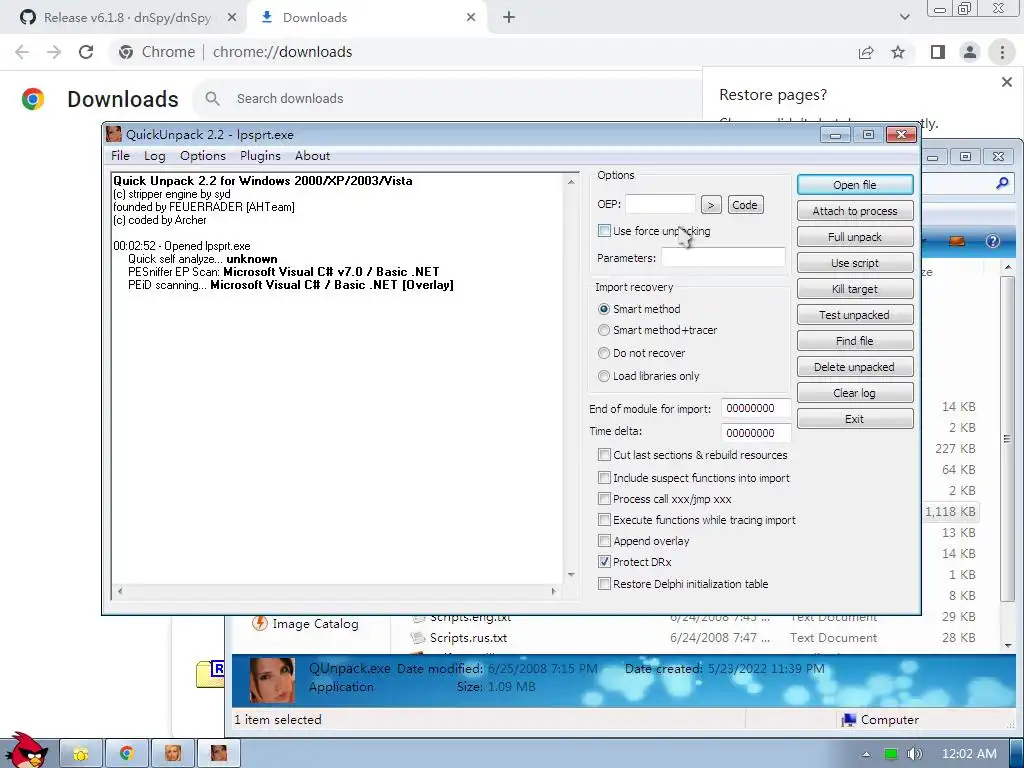Click the Find file button
1024x768 pixels.
(855, 341)
